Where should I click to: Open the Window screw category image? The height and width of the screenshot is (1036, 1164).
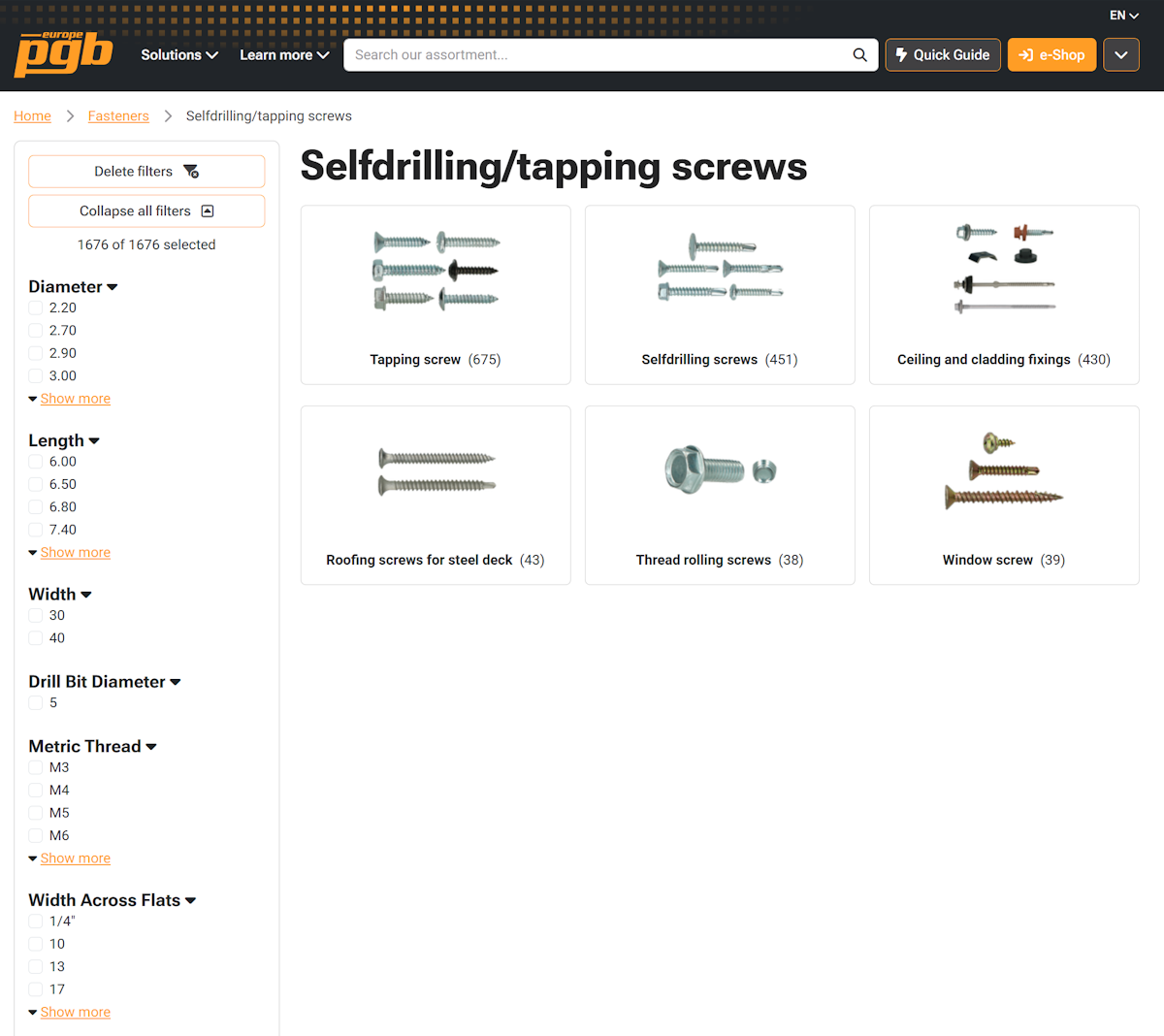click(x=1004, y=471)
